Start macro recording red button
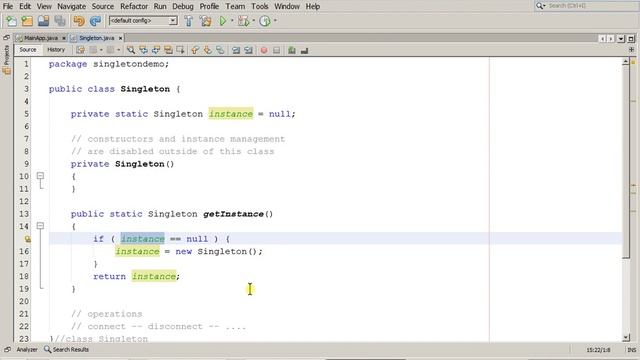The width and height of the screenshot is (640, 360). point(264,50)
